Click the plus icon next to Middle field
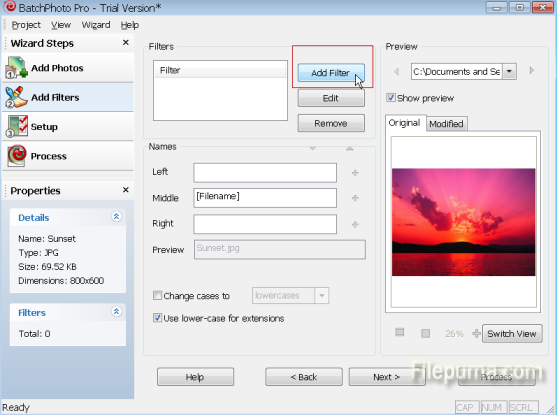 (355, 198)
